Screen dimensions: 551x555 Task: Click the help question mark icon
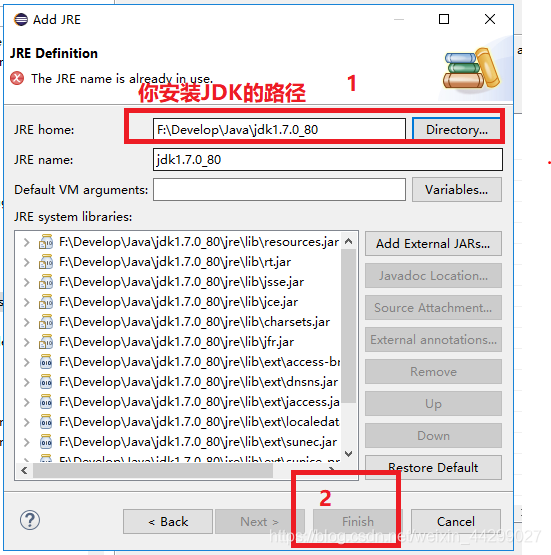(30, 520)
